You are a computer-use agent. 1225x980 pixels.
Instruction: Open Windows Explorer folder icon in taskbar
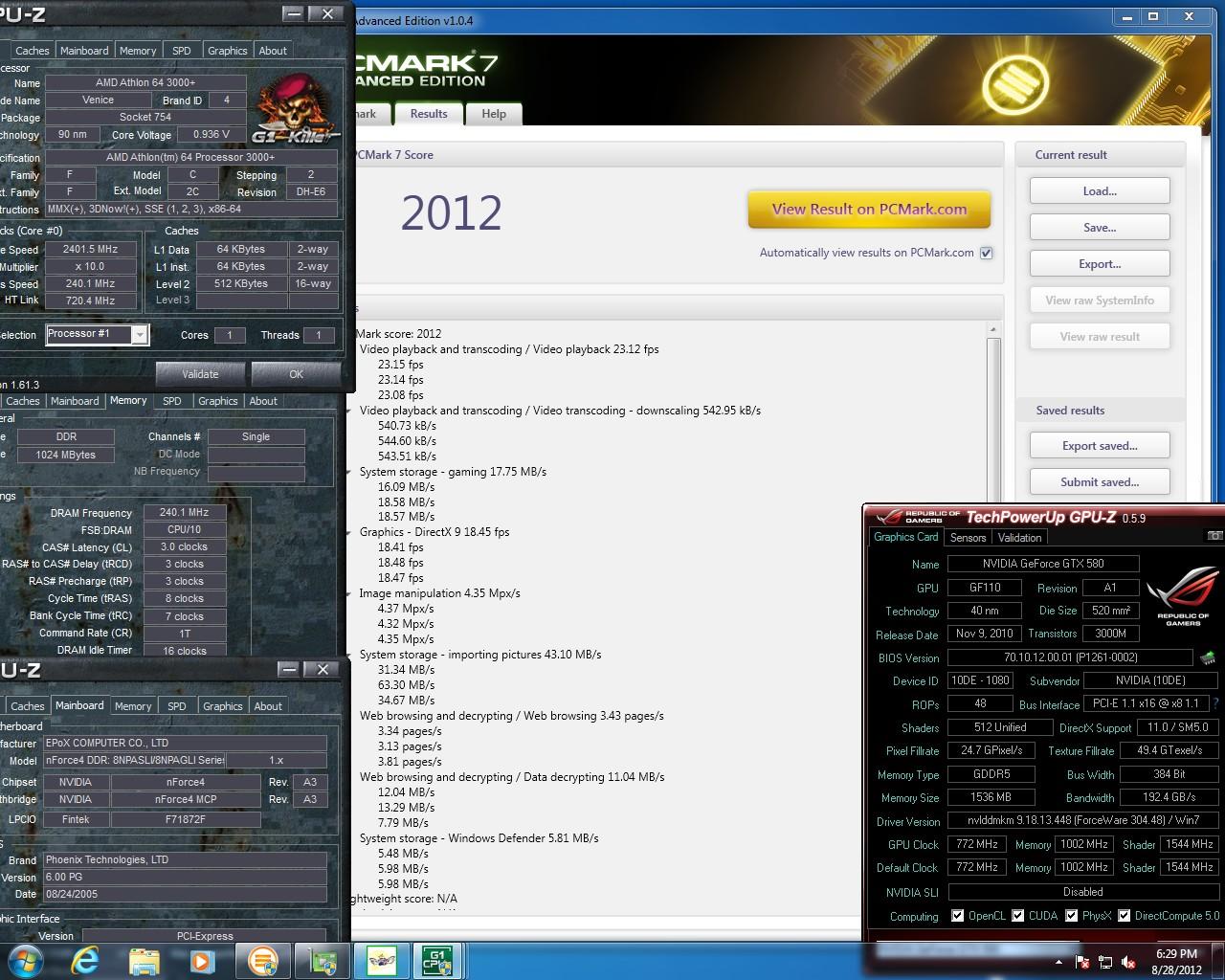tap(144, 961)
